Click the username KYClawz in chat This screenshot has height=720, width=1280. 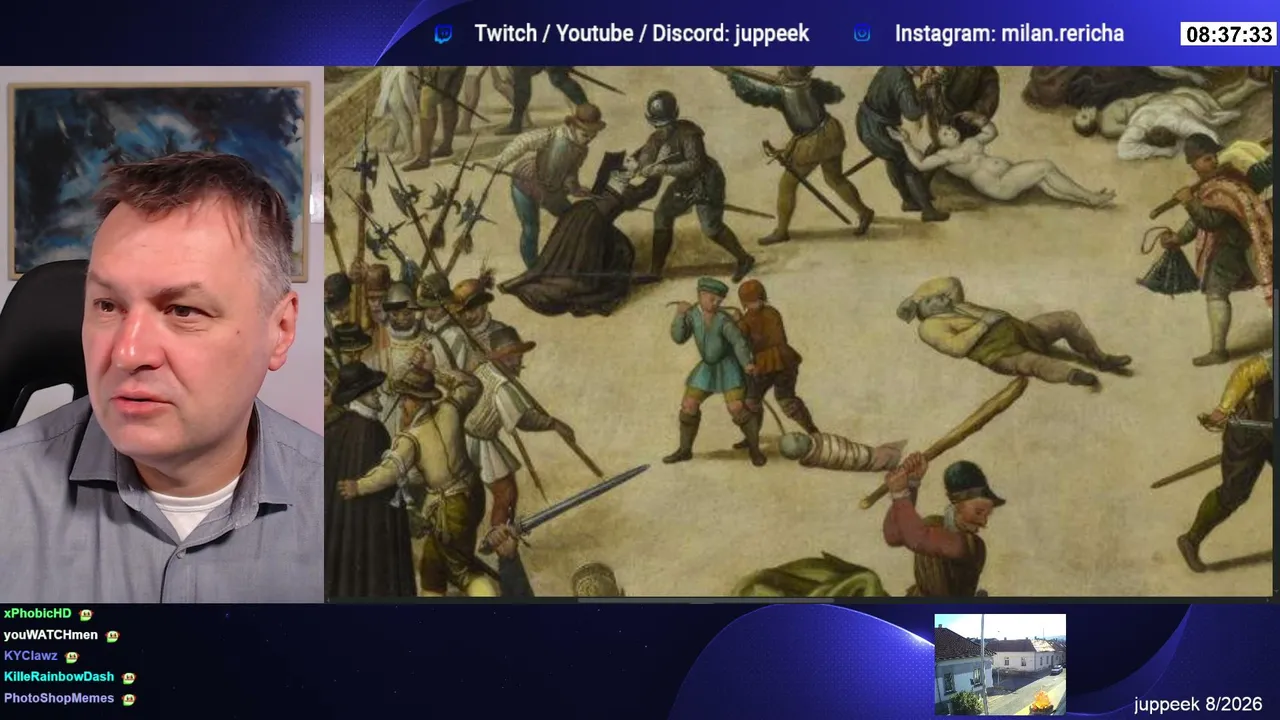point(31,656)
